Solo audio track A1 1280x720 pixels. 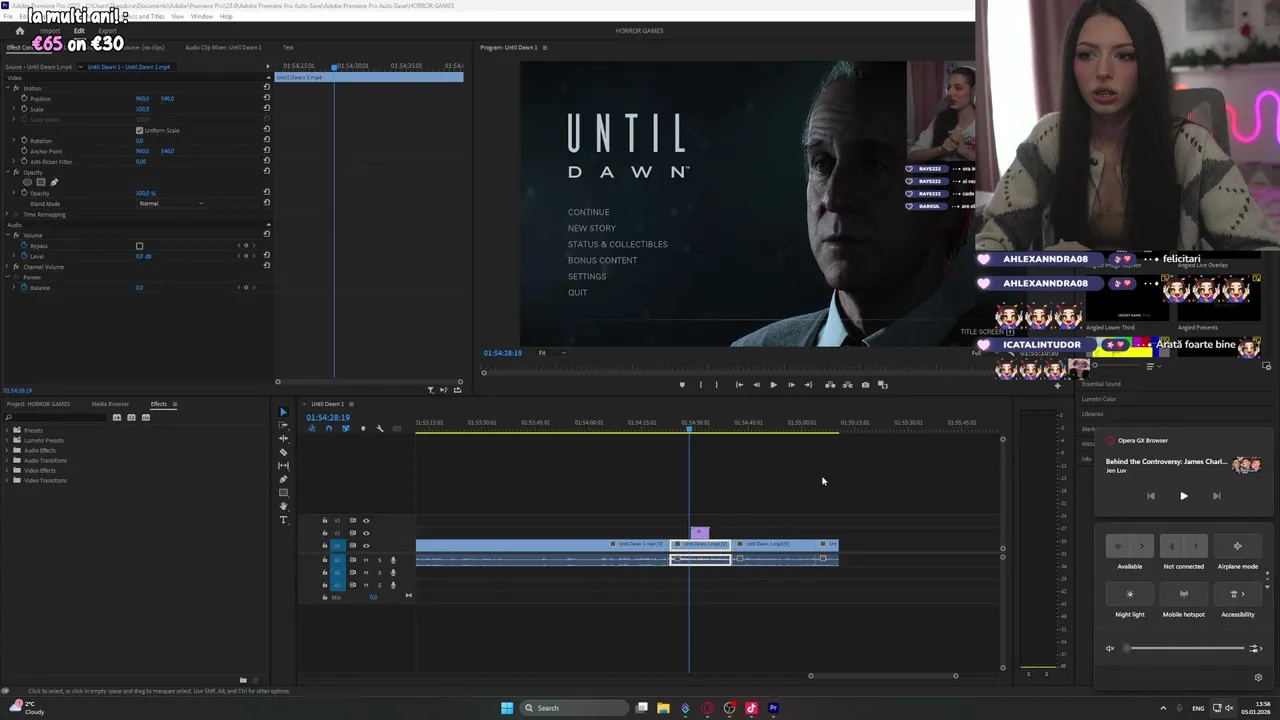(x=379, y=560)
